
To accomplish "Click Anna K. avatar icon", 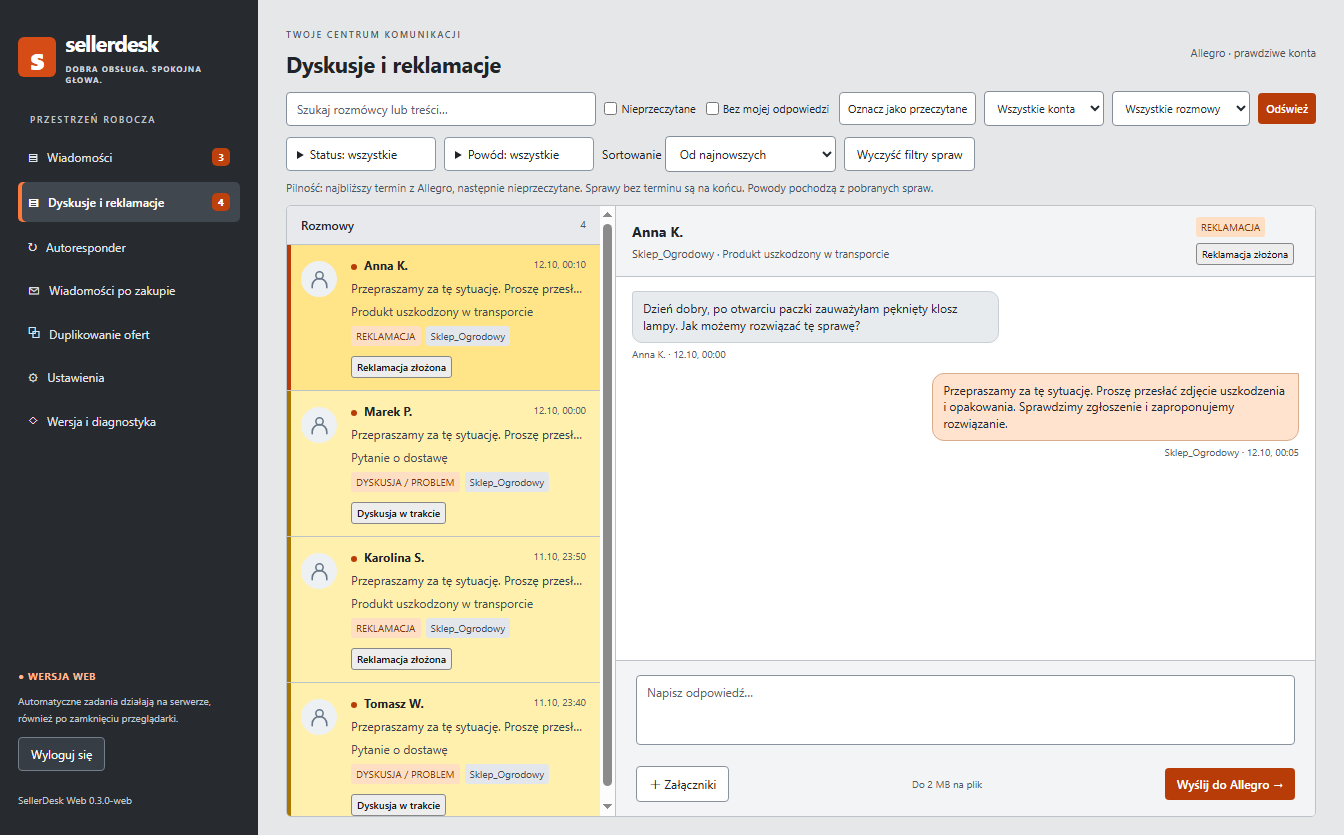I will (319, 280).
